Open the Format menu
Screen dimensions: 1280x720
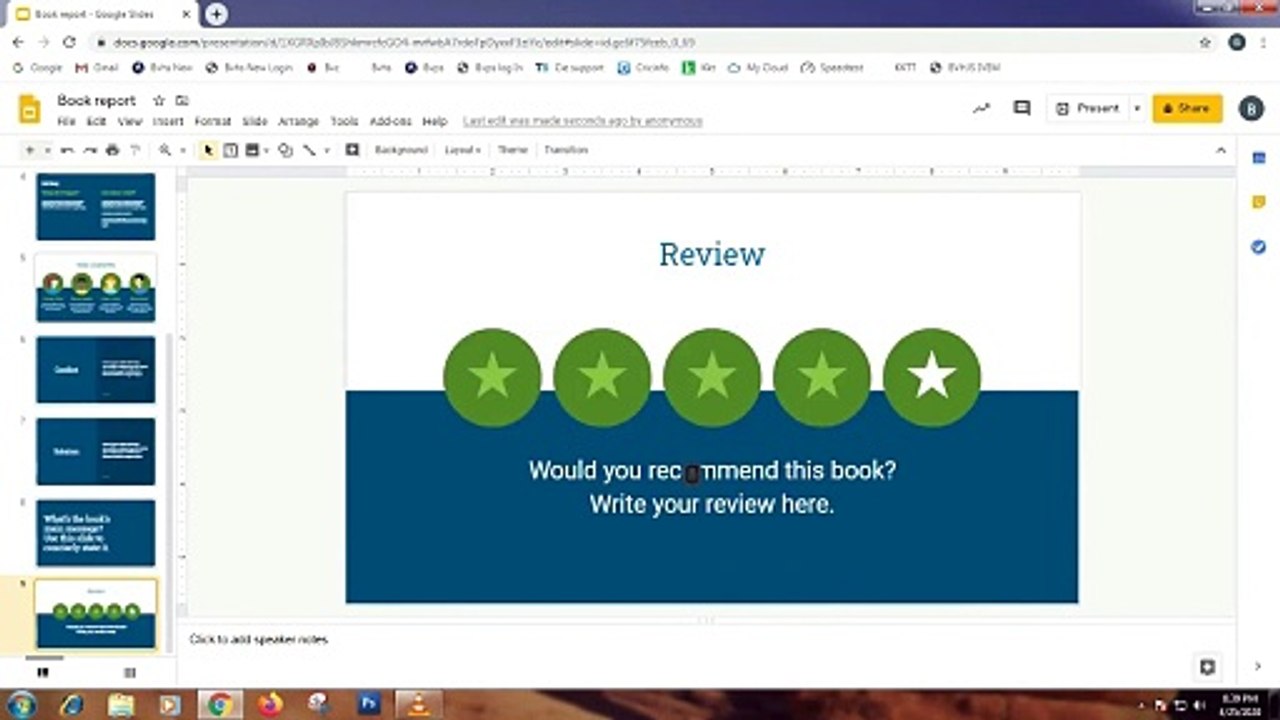(213, 121)
